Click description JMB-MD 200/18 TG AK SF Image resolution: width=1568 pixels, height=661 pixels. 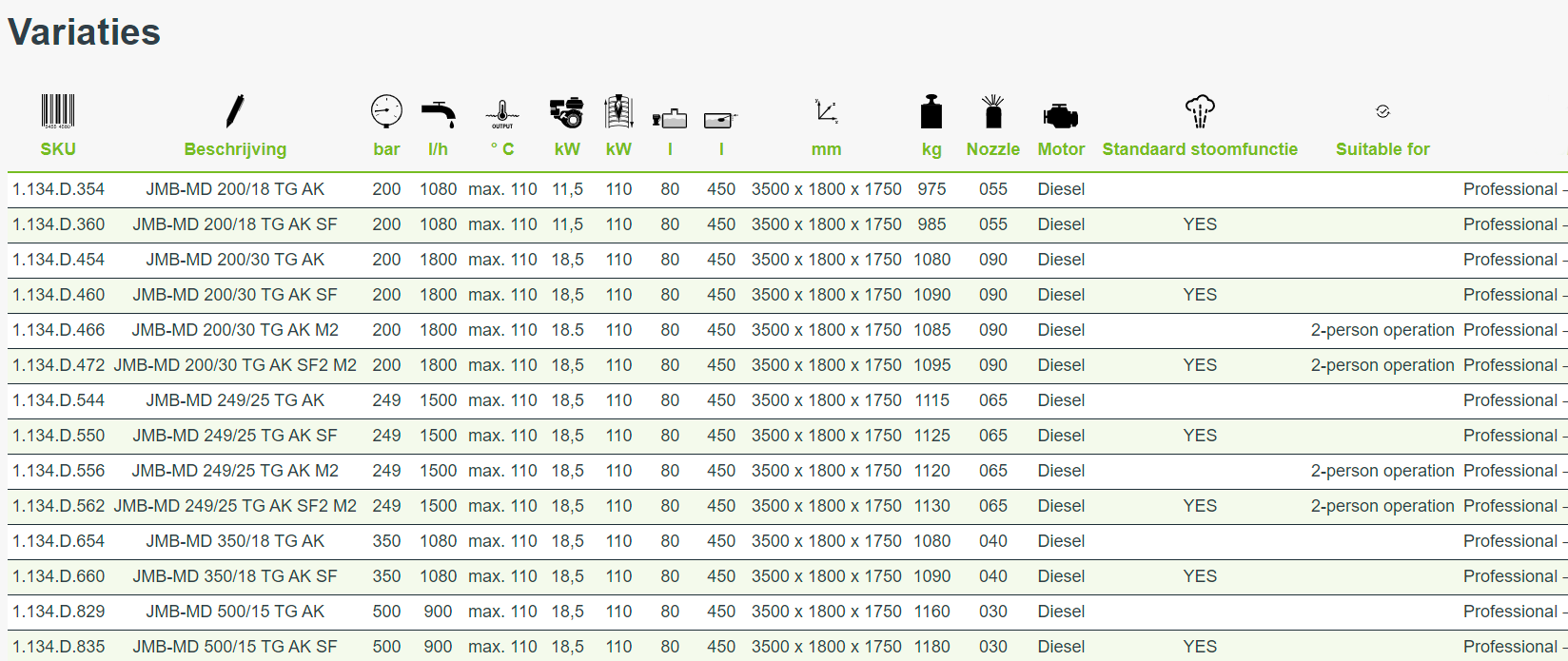pos(235,224)
